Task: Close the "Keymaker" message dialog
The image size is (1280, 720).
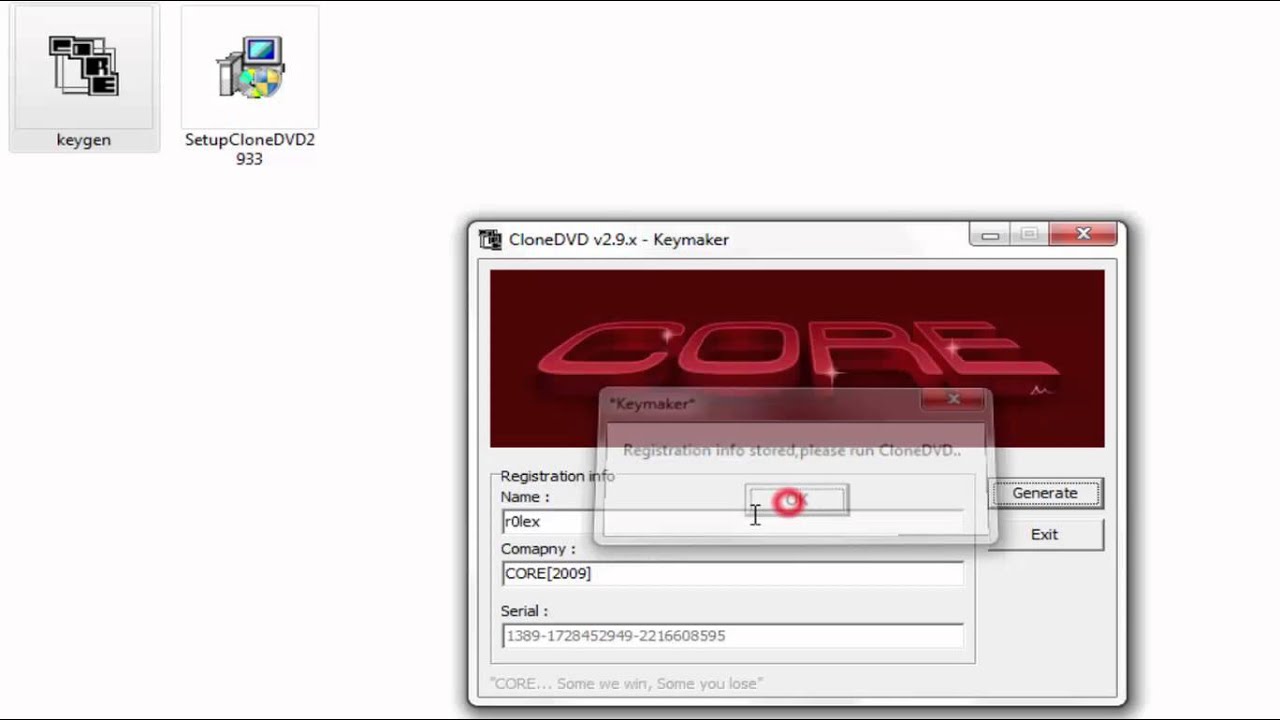Action: pyautogui.click(x=954, y=399)
